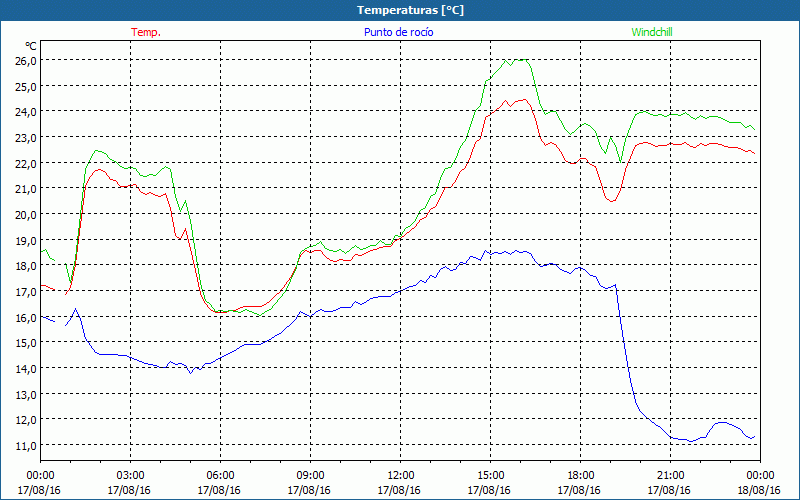Click the 26,0 y-axis value
The height and width of the screenshot is (500, 800).
[x=25, y=61]
